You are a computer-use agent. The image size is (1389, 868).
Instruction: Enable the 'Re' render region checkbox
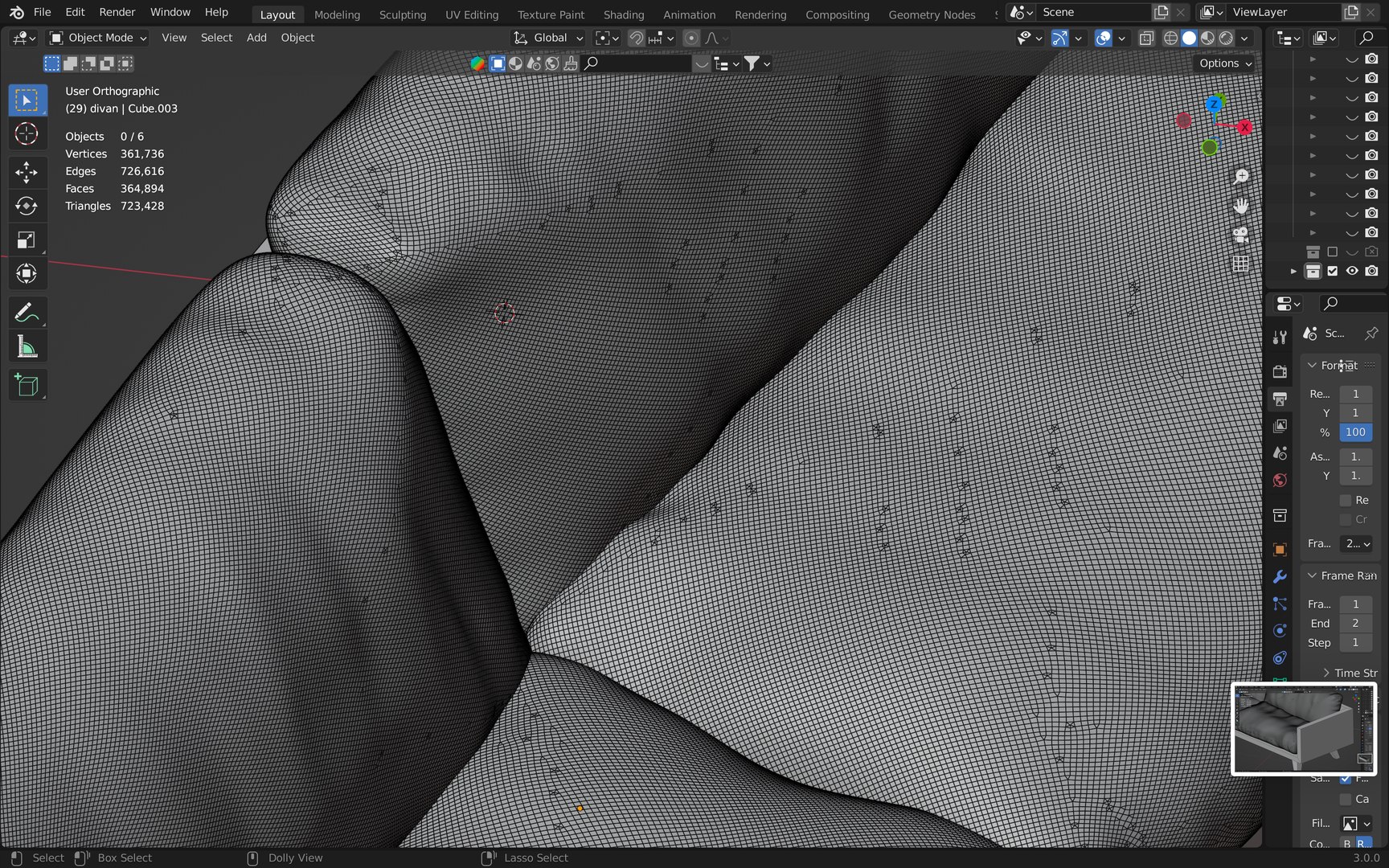[1346, 500]
